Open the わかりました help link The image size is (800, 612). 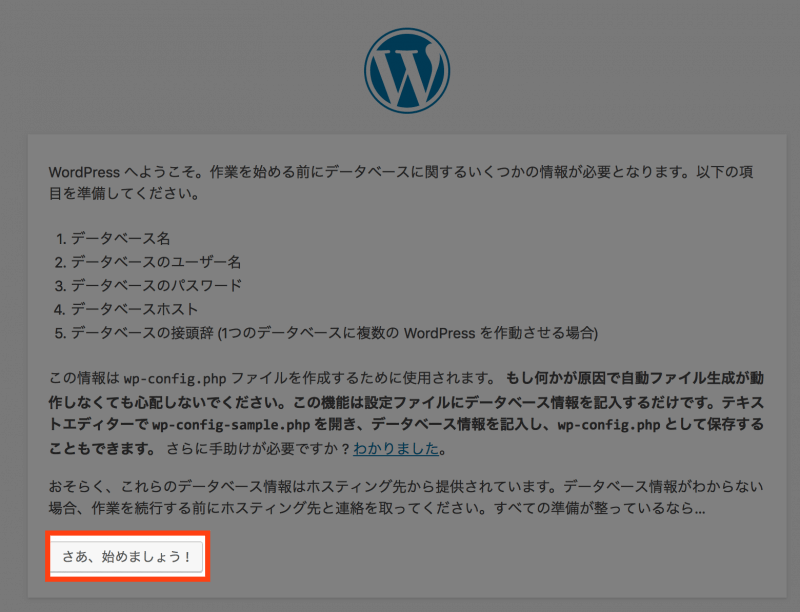tap(396, 449)
